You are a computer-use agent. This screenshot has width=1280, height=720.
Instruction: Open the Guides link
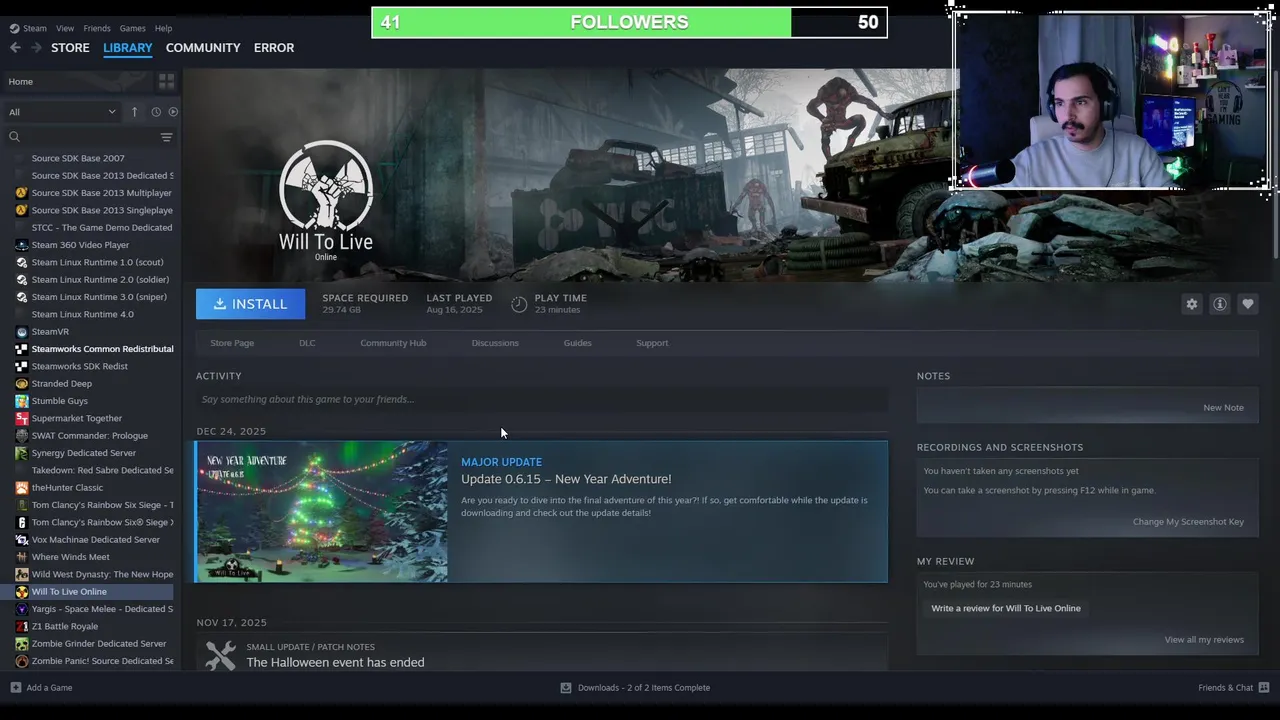tap(577, 343)
